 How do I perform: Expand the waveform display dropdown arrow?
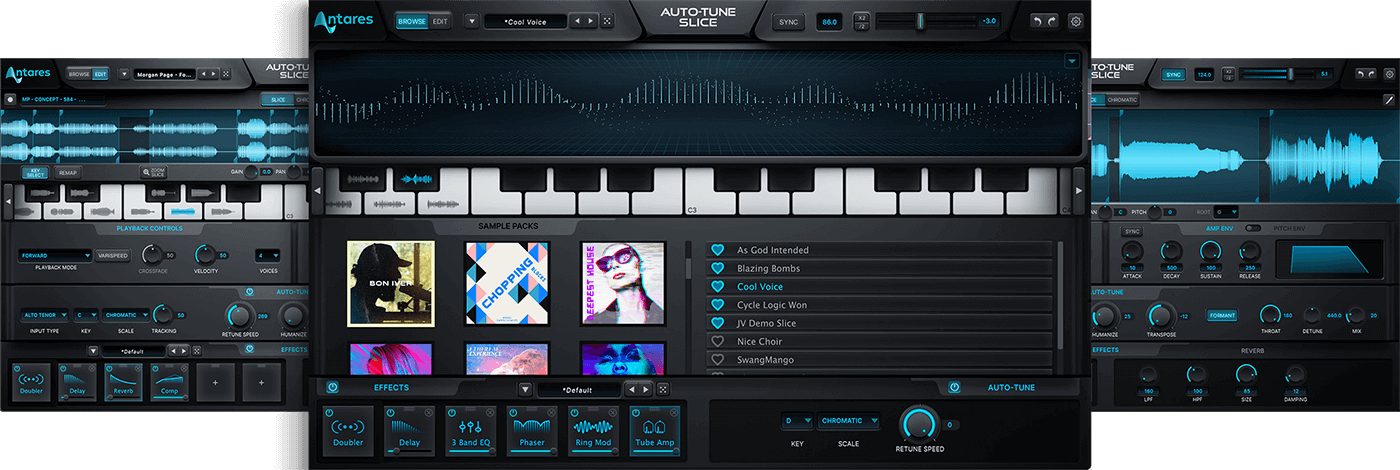pyautogui.click(x=1072, y=61)
